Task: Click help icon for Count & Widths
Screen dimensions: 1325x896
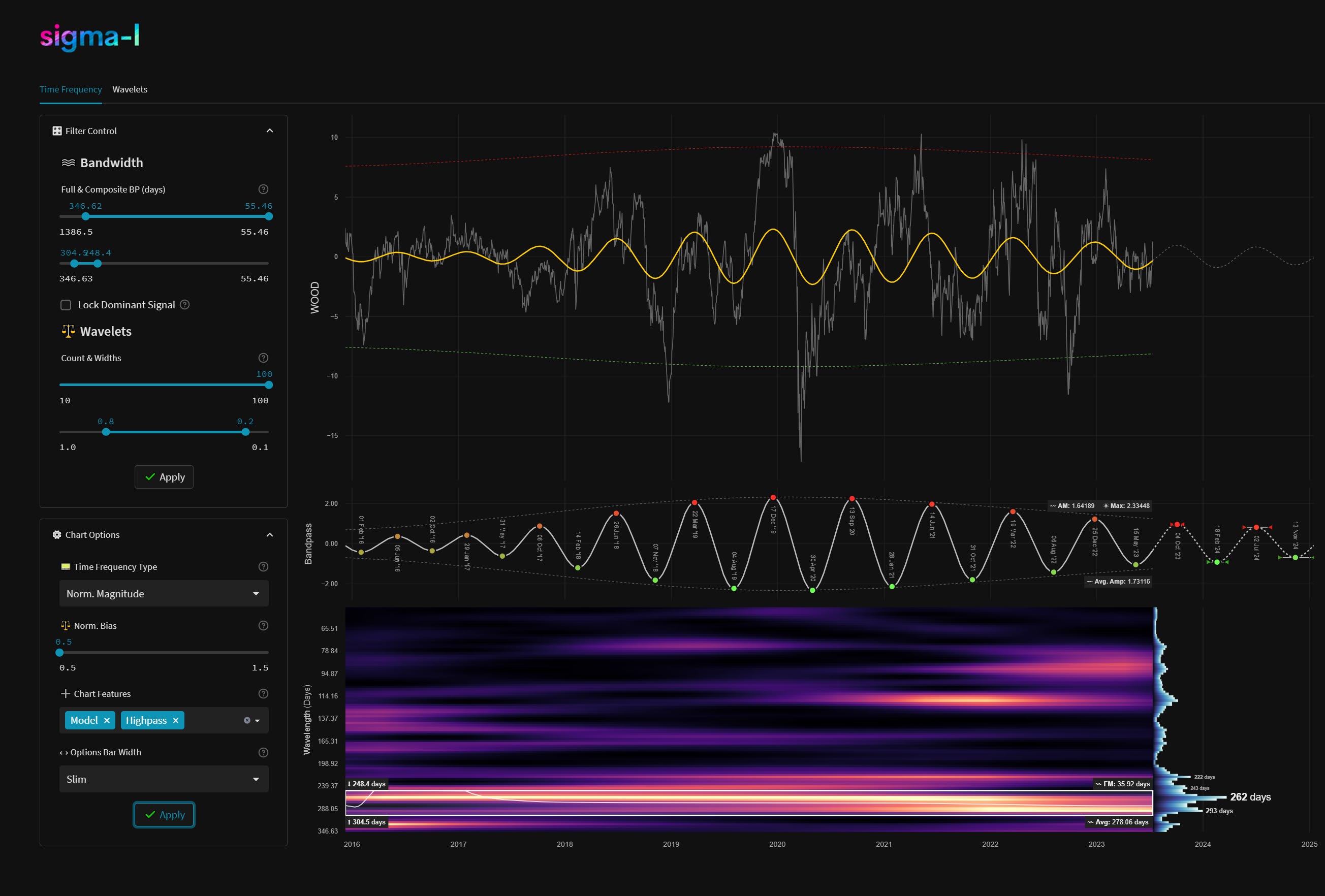Action: (263, 358)
